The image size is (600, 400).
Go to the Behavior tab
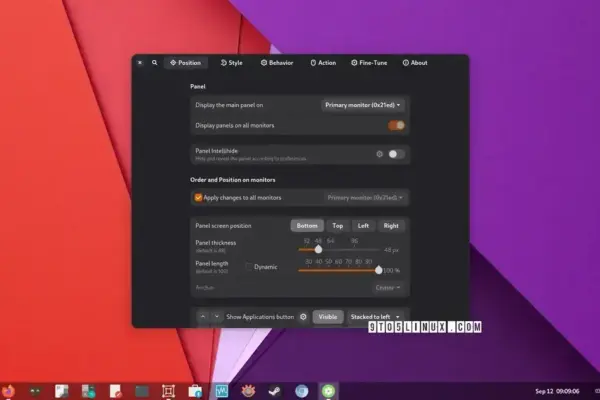277,63
